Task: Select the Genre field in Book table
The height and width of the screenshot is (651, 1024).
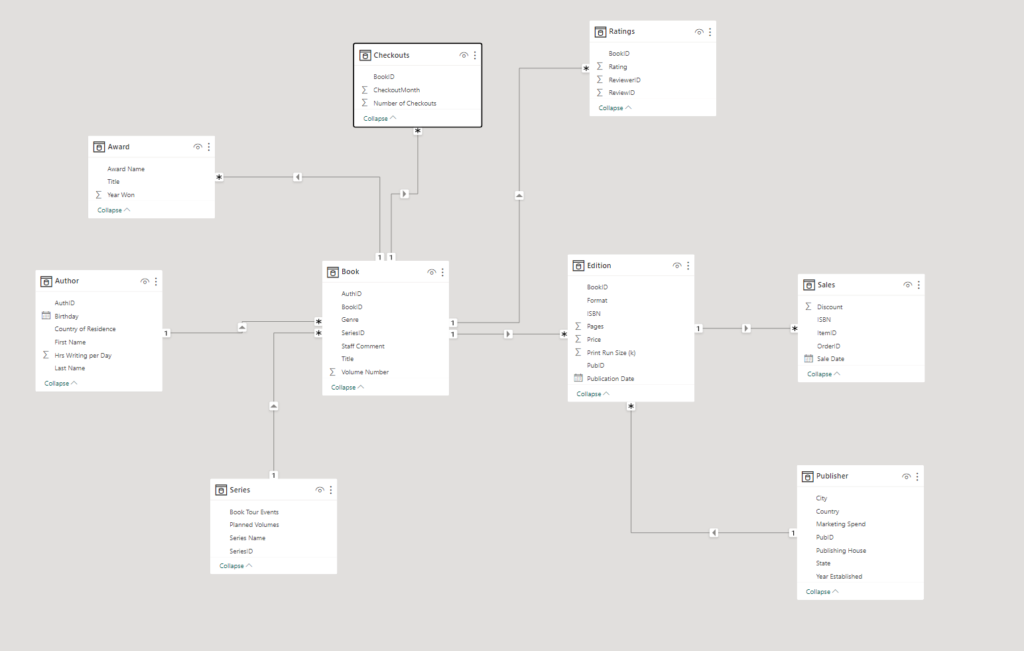Action: pos(350,320)
